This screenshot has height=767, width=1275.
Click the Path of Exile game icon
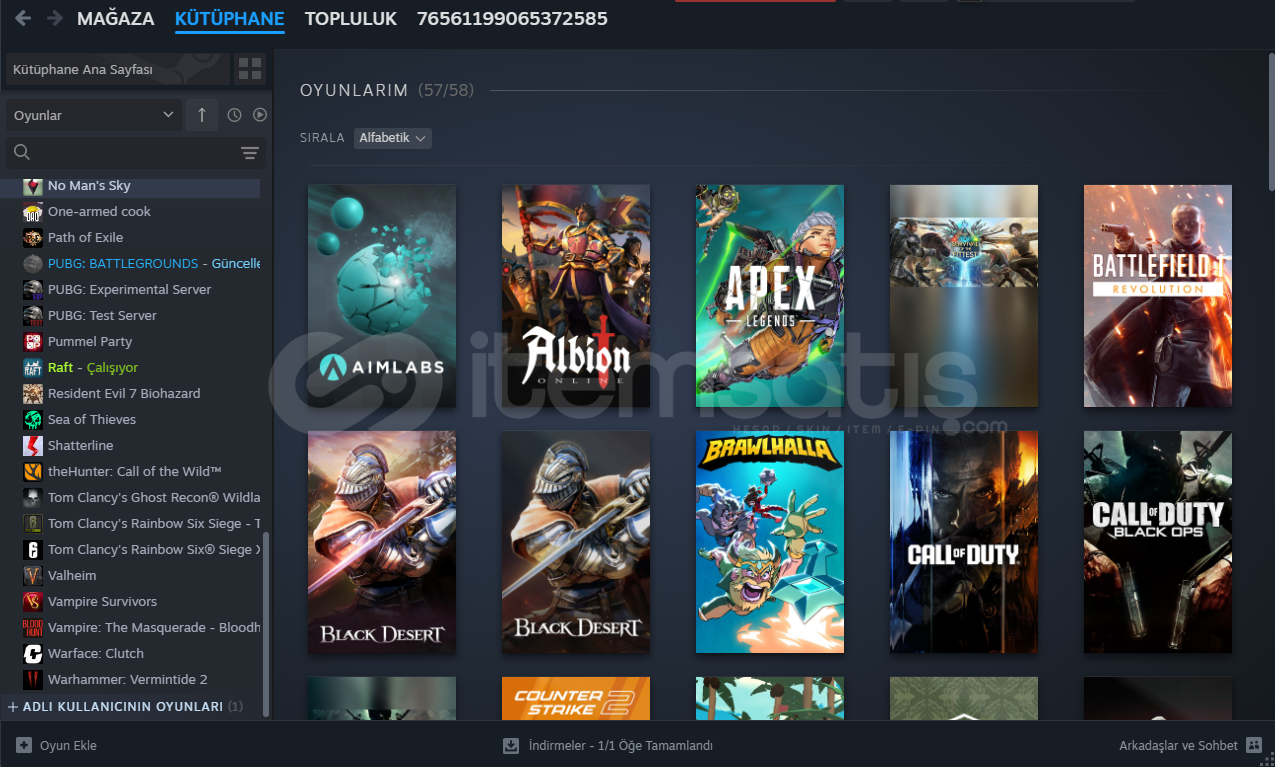pyautogui.click(x=33, y=238)
